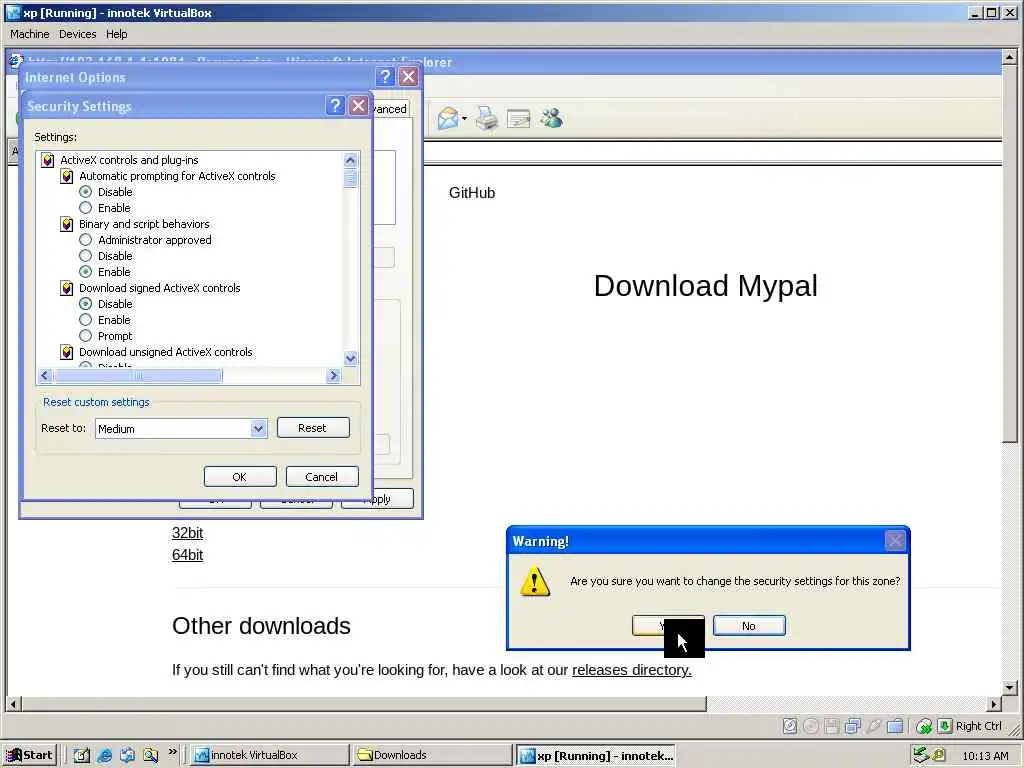Click page scroll right arrow in IE window
This screenshot has width=1024, height=768.
994,704
